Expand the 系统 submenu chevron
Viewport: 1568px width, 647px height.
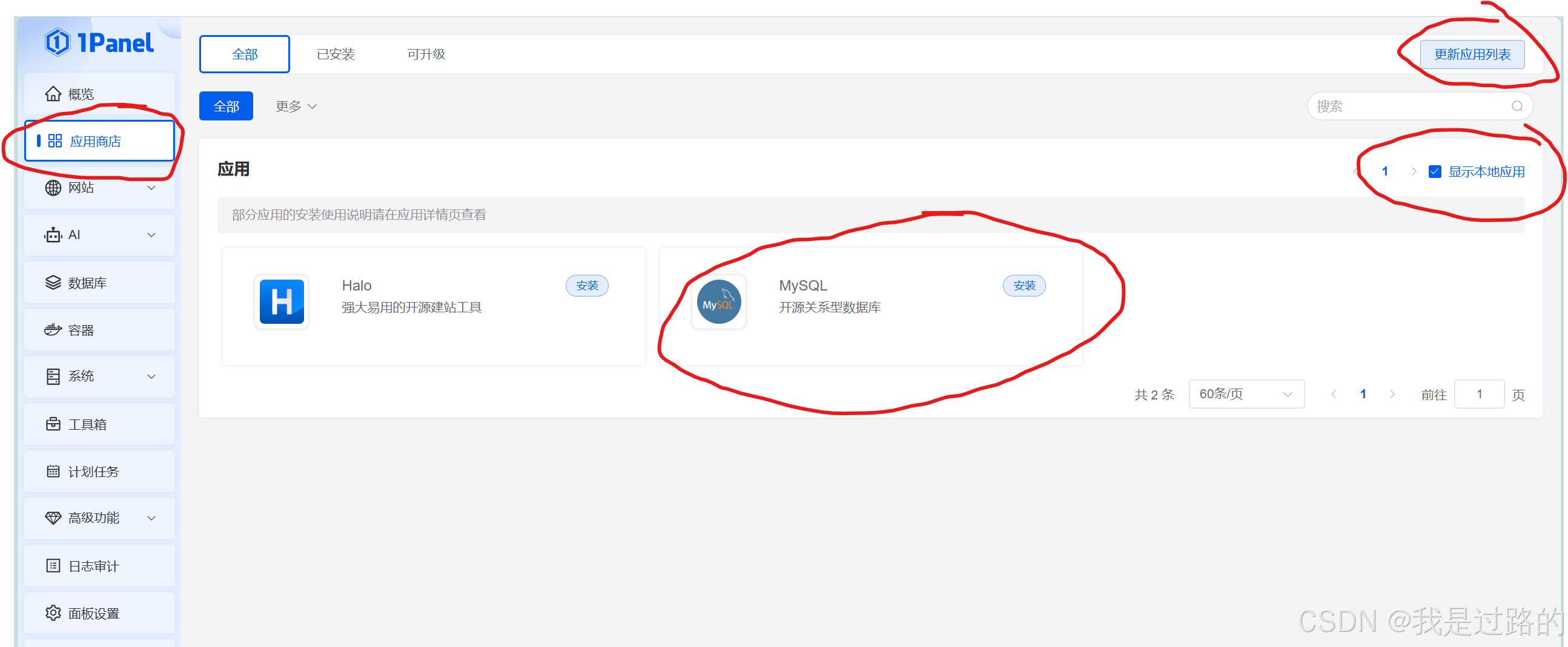151,376
